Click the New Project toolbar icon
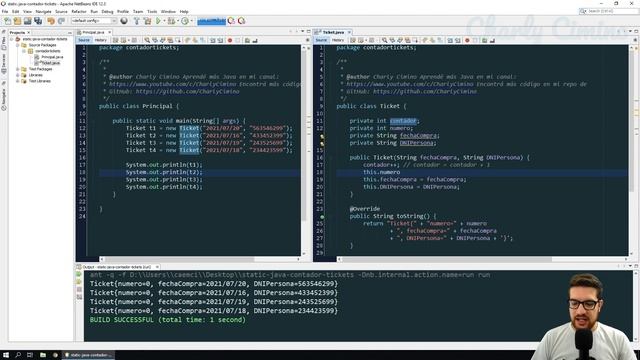This screenshot has width=640, height=360. [x=18, y=21]
